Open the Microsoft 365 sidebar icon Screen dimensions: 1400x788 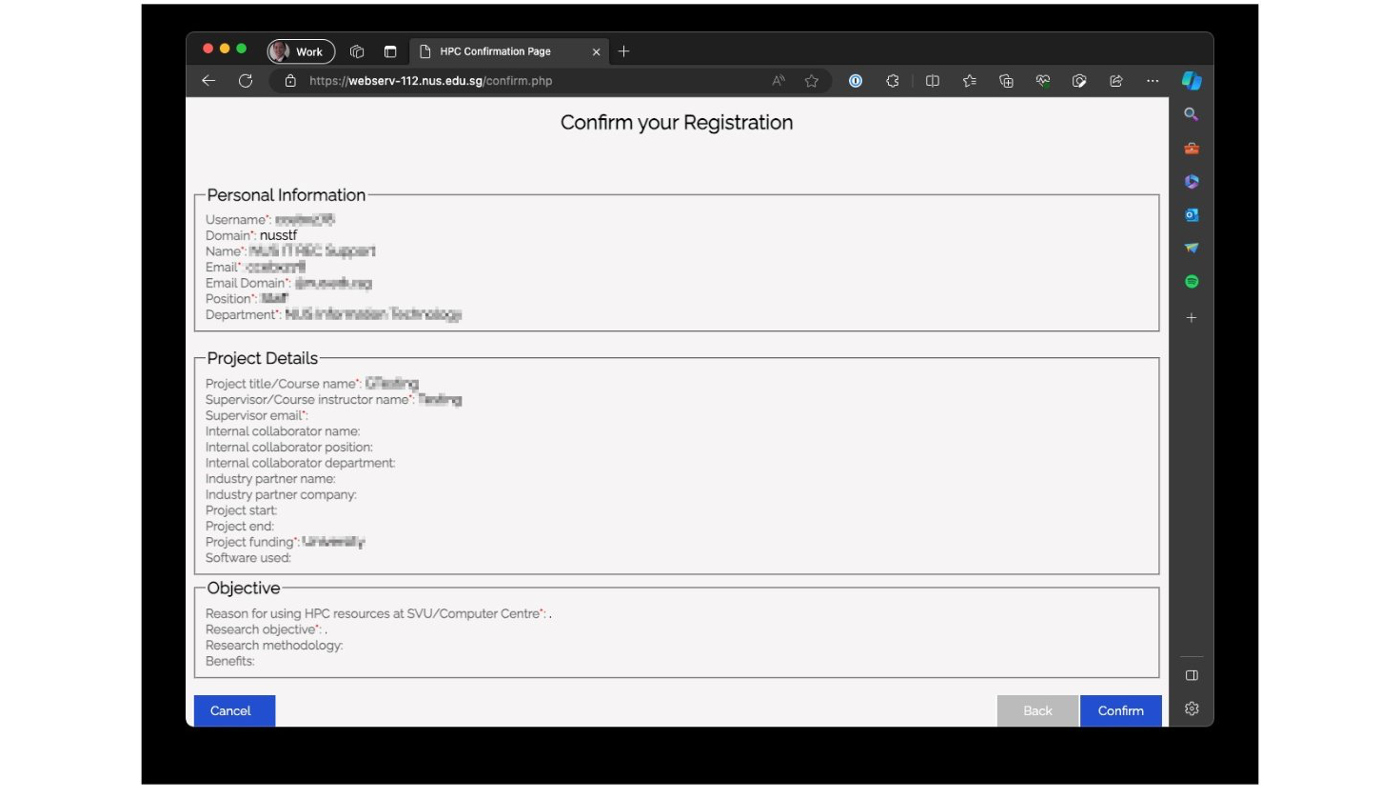[x=1191, y=182]
